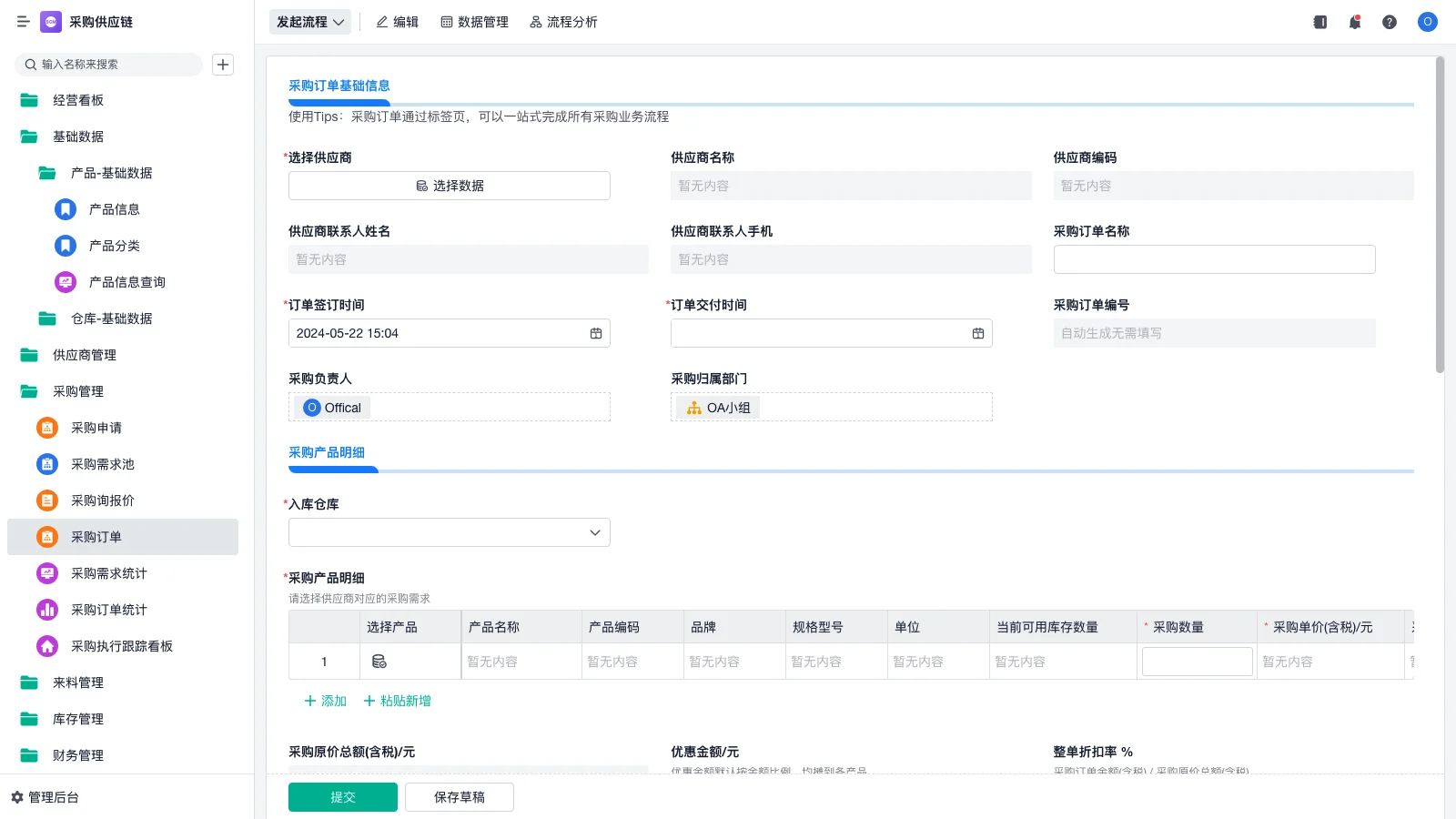Click the Offical person tag

(x=333, y=408)
